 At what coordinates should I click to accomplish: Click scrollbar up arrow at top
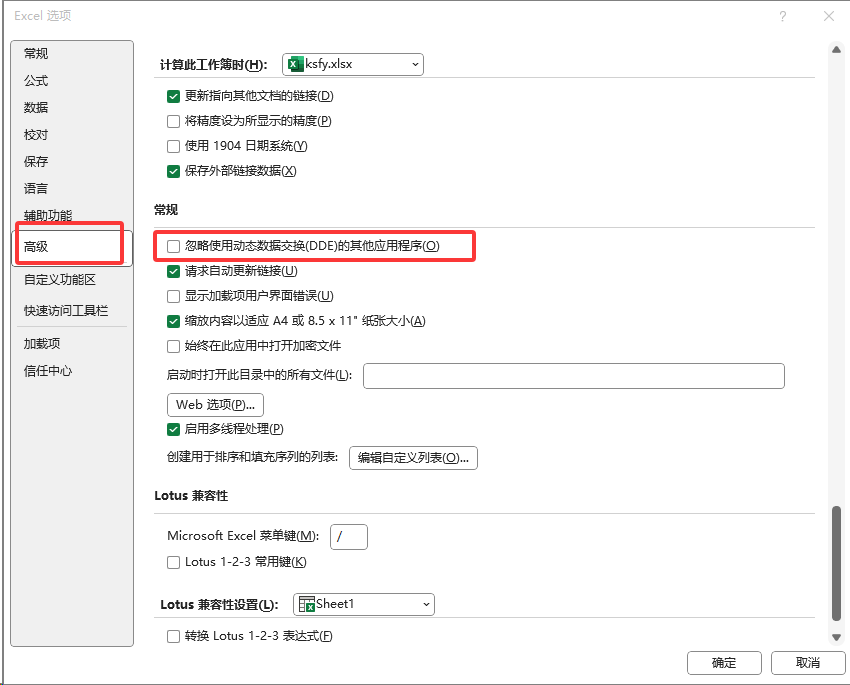pyautogui.click(x=836, y=49)
